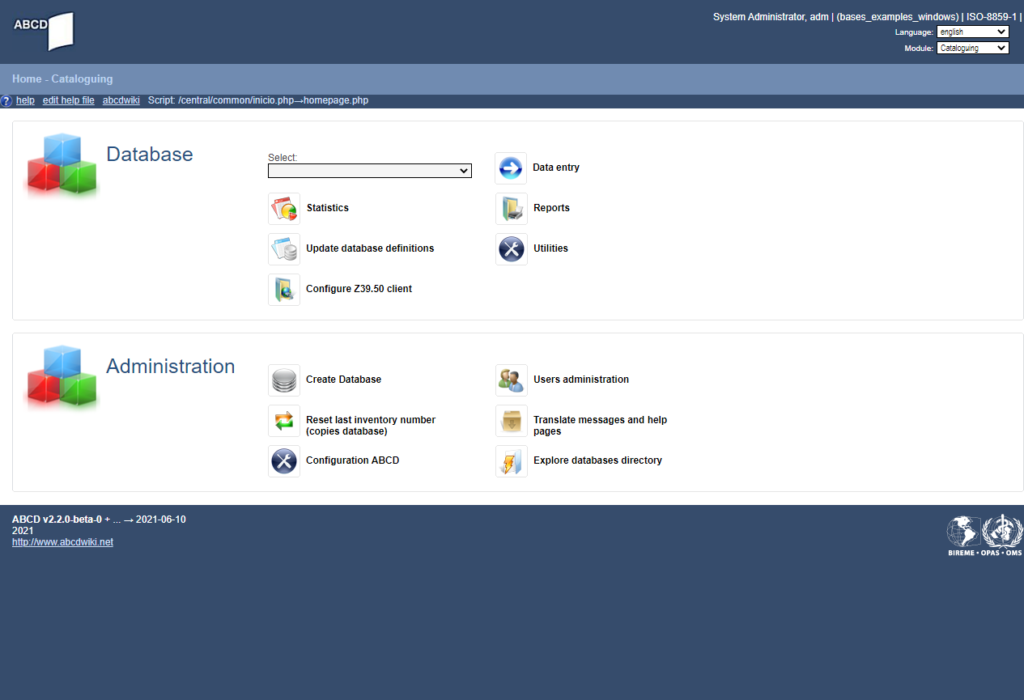
Task: Open the help link
Action: pyautogui.click(x=25, y=100)
